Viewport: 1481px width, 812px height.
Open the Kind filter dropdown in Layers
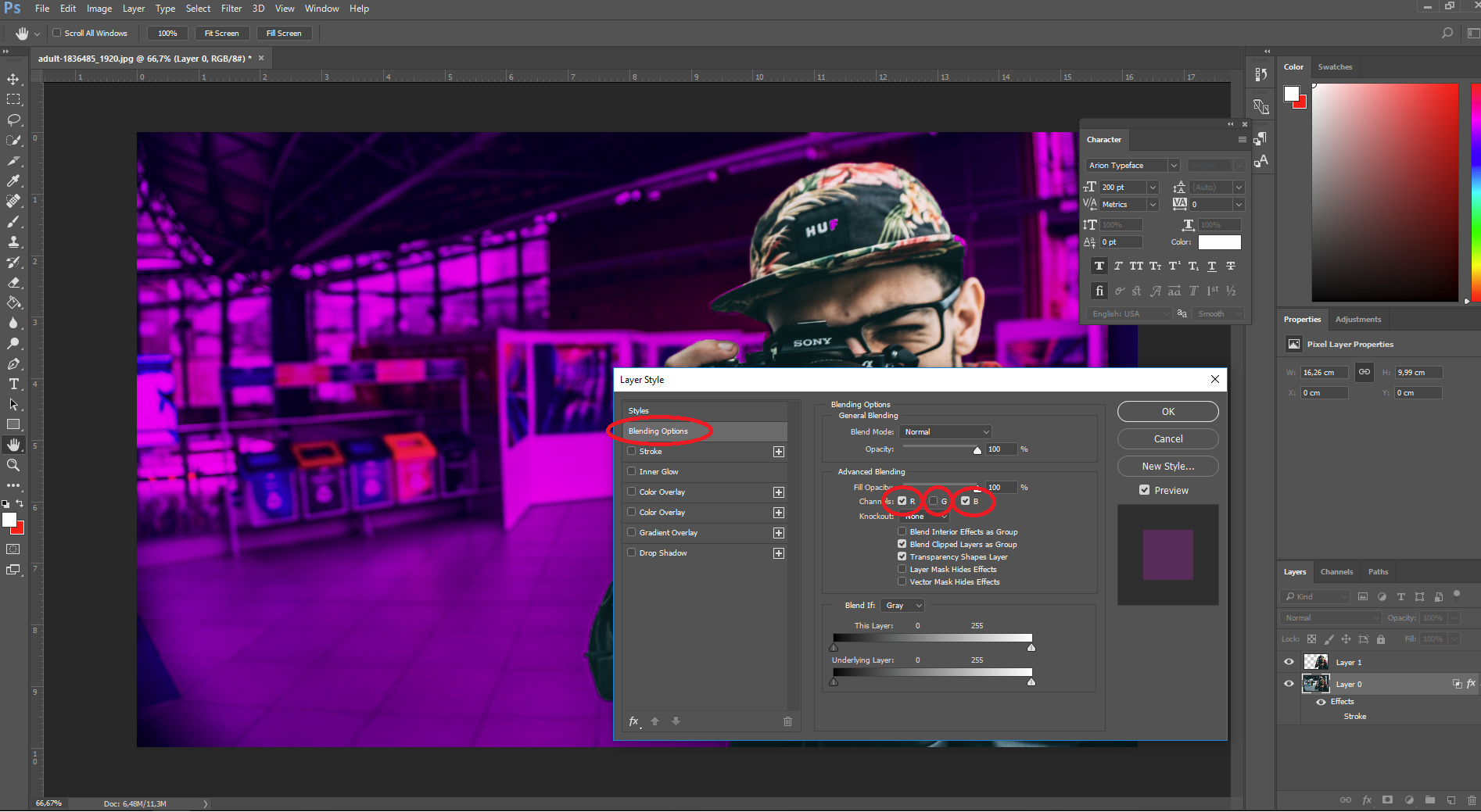point(1317,596)
